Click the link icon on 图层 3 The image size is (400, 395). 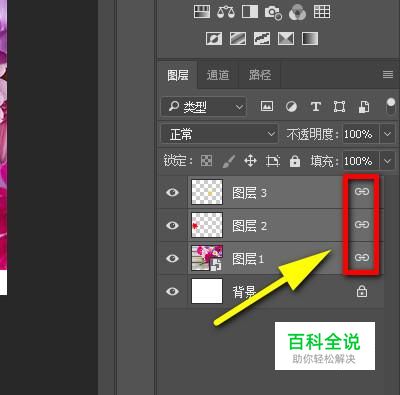coord(362,191)
